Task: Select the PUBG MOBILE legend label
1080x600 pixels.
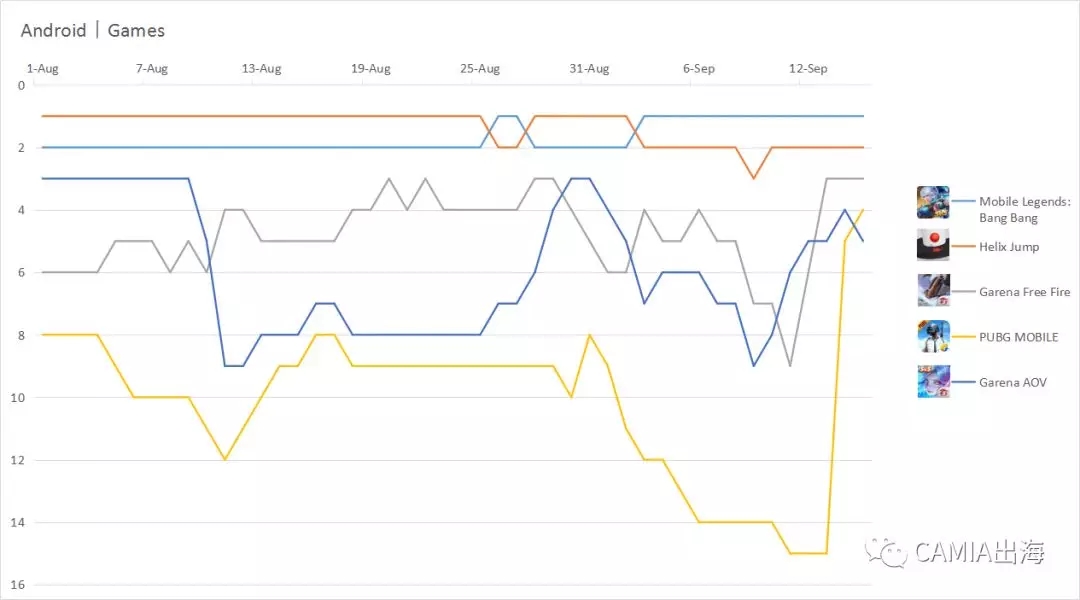Action: [x=1019, y=337]
